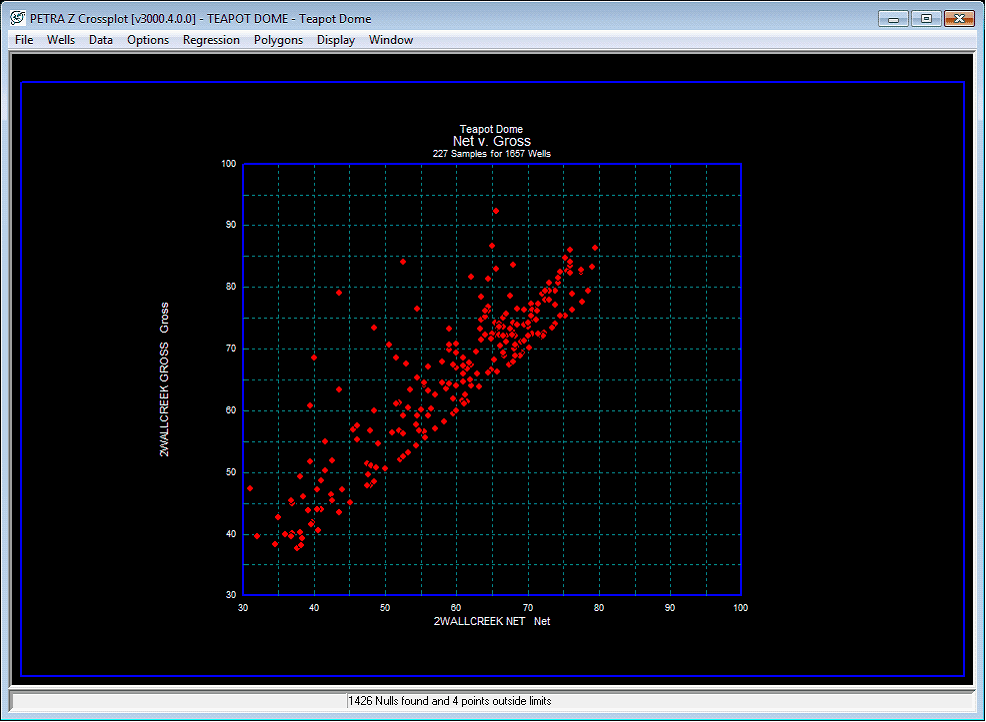The image size is (986, 722).
Task: Click the plot title Net v. Gross
Action: click(491, 141)
